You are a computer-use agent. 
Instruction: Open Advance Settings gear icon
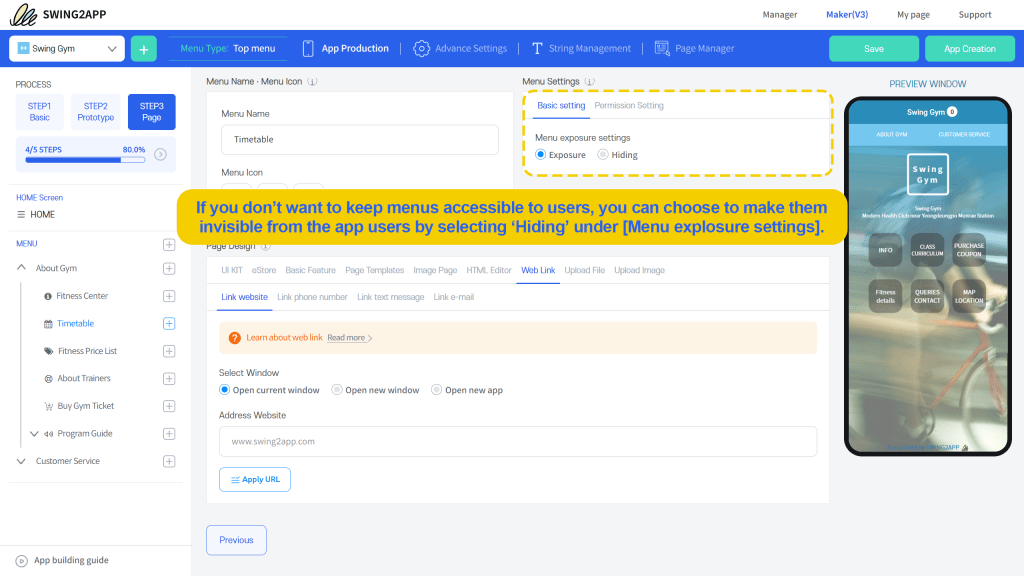tap(421, 48)
